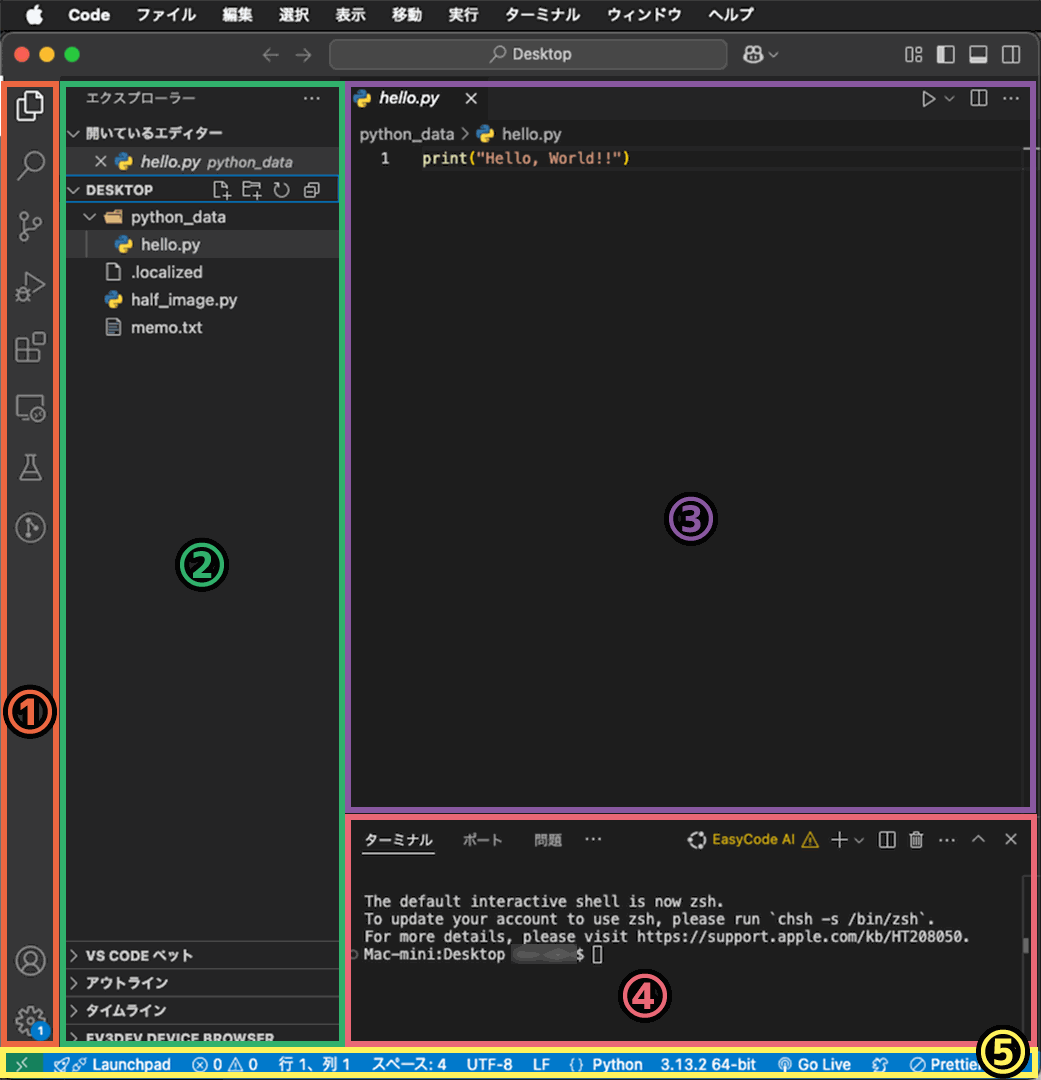Screen dimensions: 1041x1080
Task: Refresh the Explorer file tree
Action: coord(281,190)
